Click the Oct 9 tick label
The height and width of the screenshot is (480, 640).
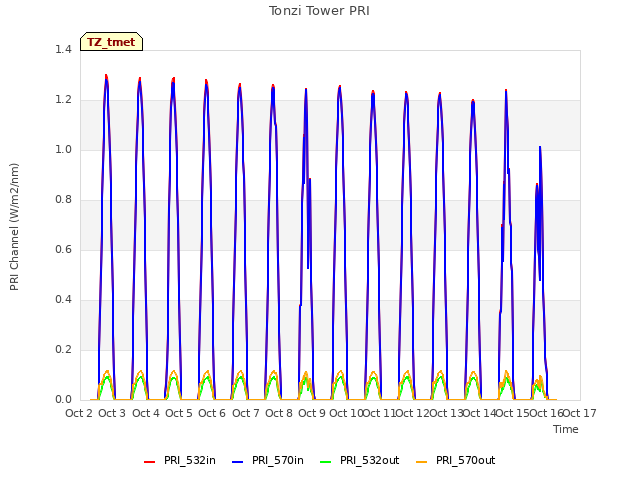point(312,413)
